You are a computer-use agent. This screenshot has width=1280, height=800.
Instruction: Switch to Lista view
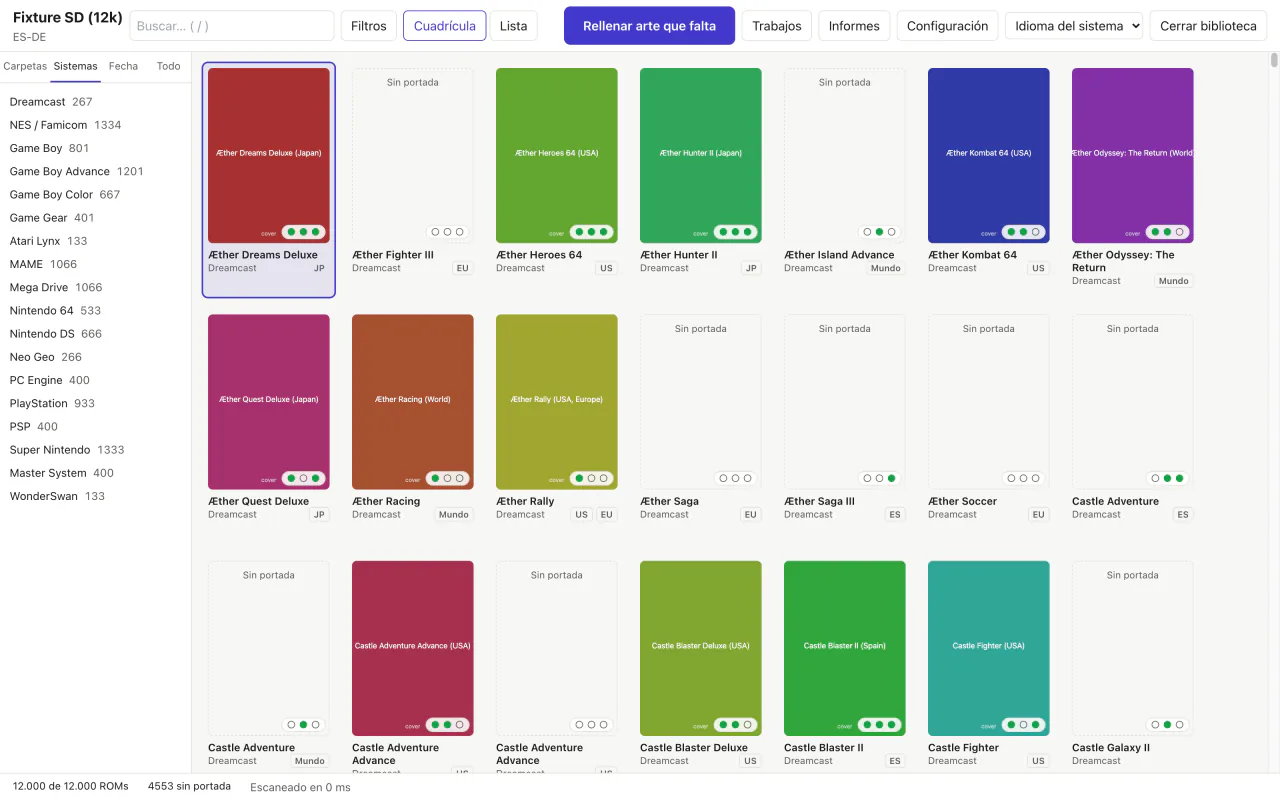[x=514, y=26]
